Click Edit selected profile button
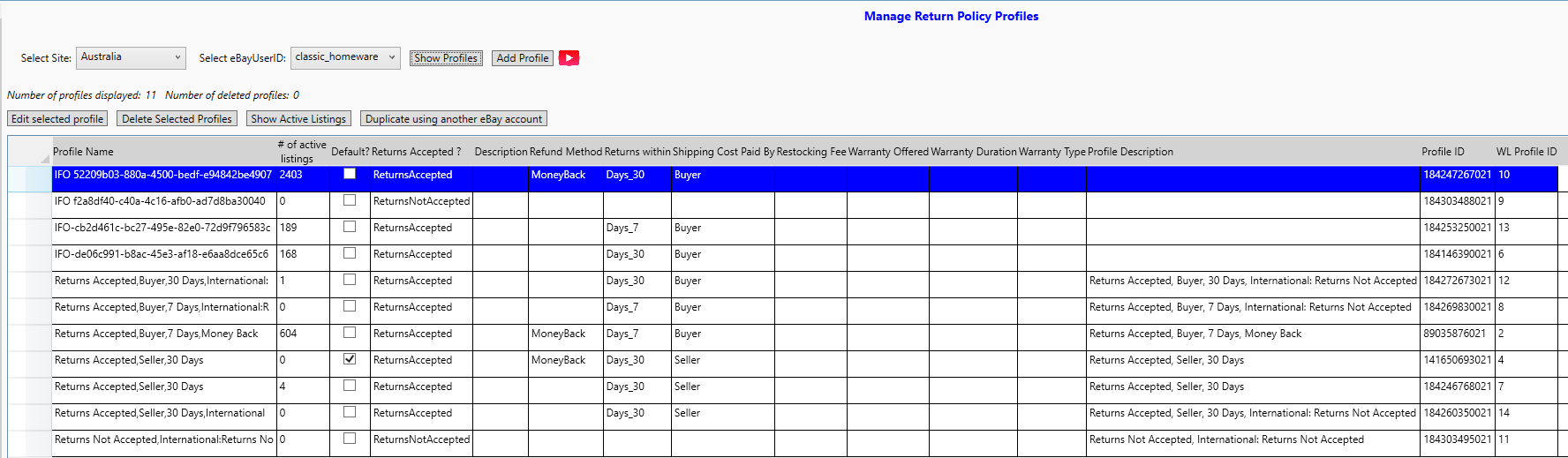Screen dimensions: 1568x458 point(57,118)
